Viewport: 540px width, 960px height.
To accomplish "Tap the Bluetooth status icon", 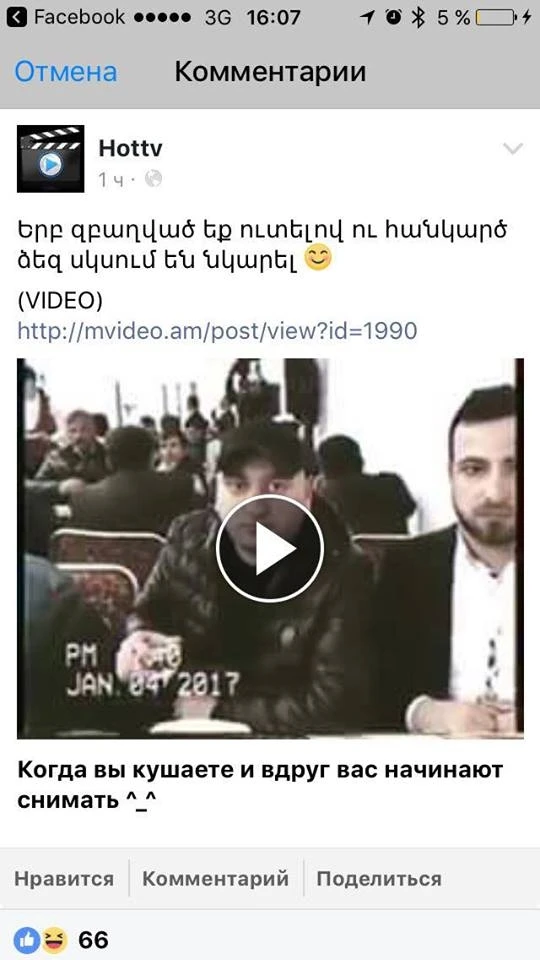I will point(418,18).
